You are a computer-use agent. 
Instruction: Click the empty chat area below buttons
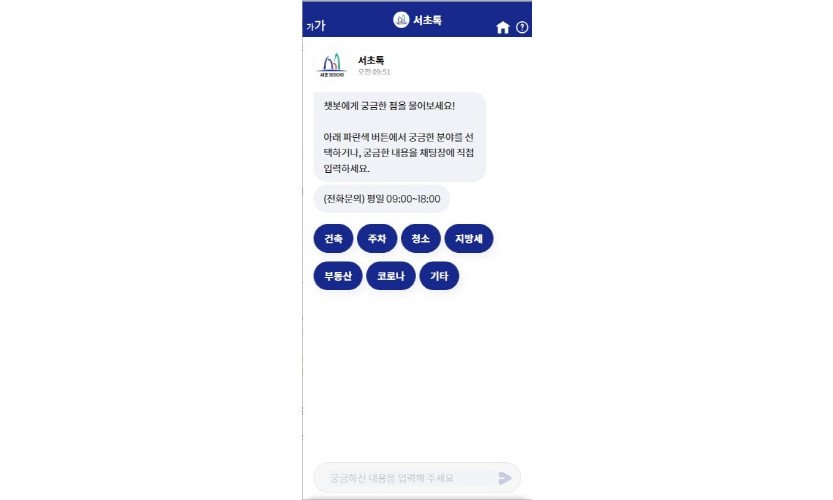417,372
